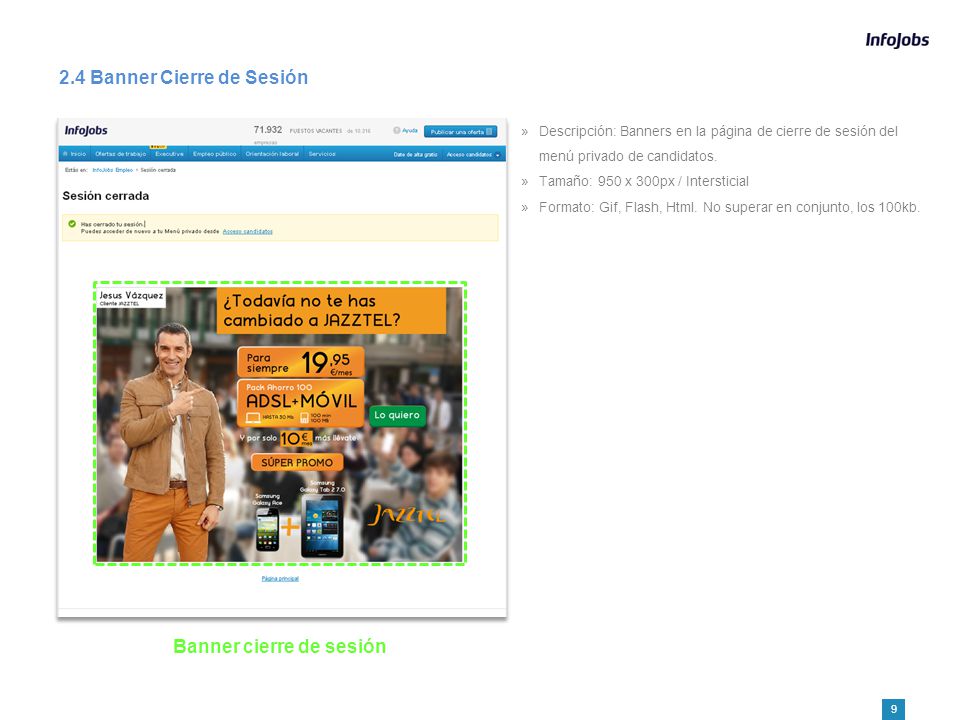
Task: Open the Empleo público menu item
Action: click(x=214, y=154)
